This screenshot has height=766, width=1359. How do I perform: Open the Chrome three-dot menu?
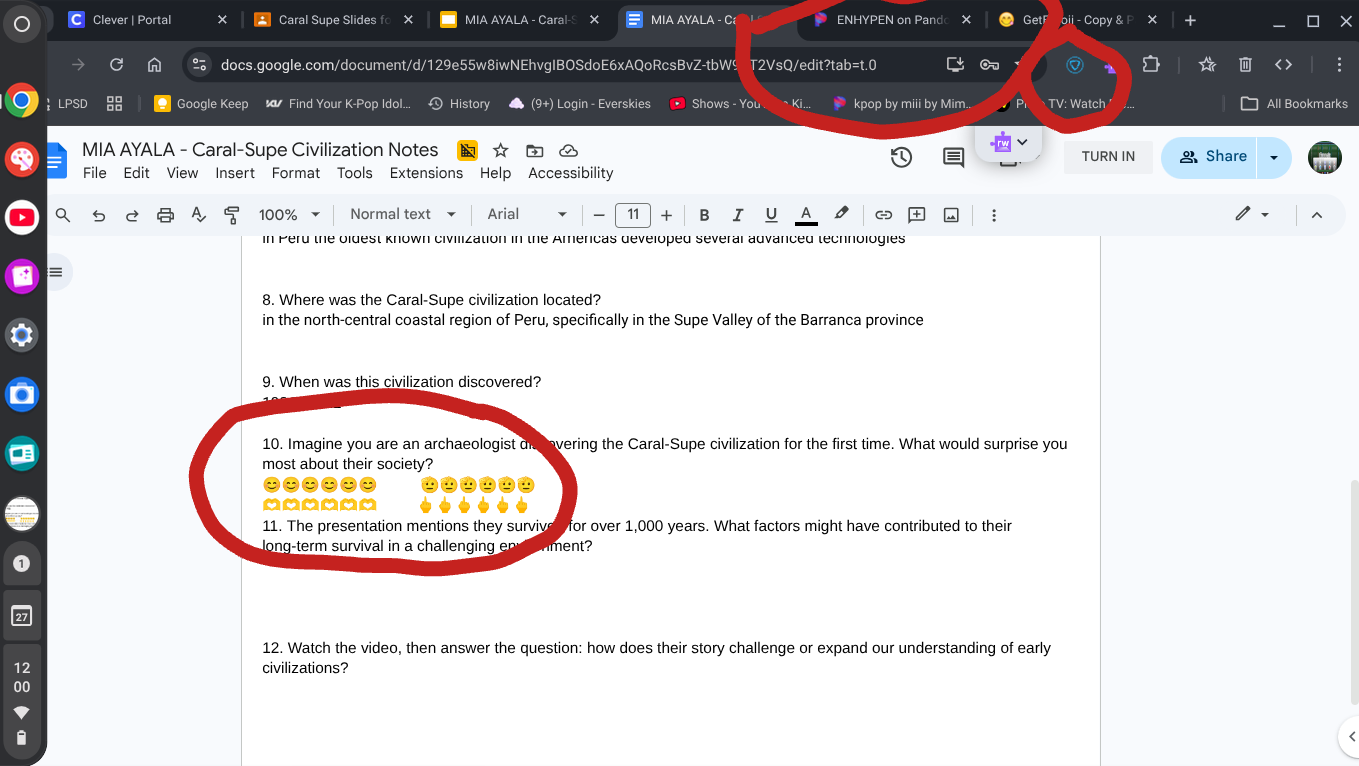tap(1339, 65)
